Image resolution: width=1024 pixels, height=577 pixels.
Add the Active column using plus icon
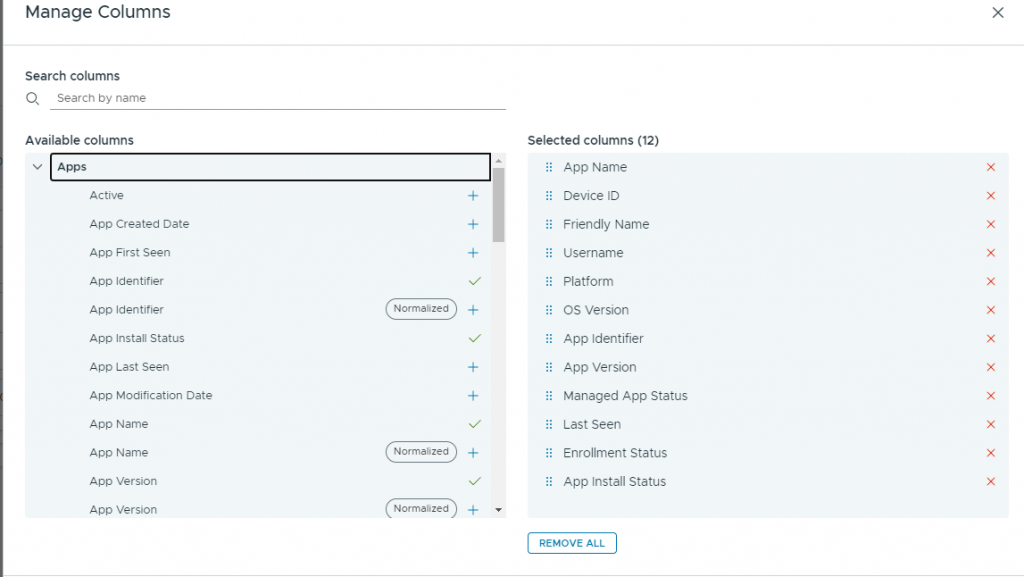[x=473, y=196]
